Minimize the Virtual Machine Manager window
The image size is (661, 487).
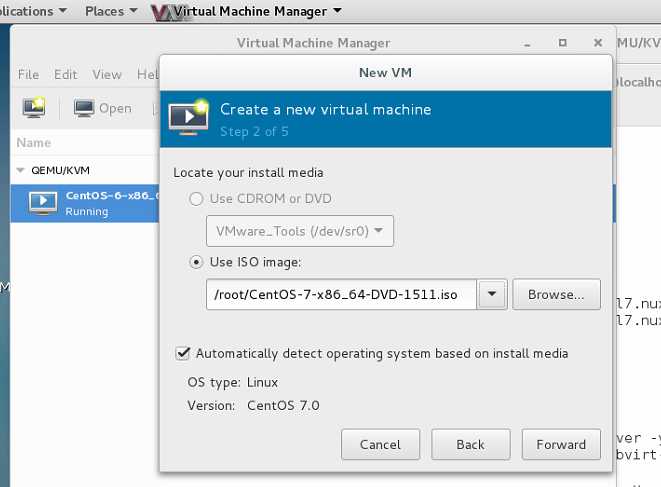(x=527, y=43)
